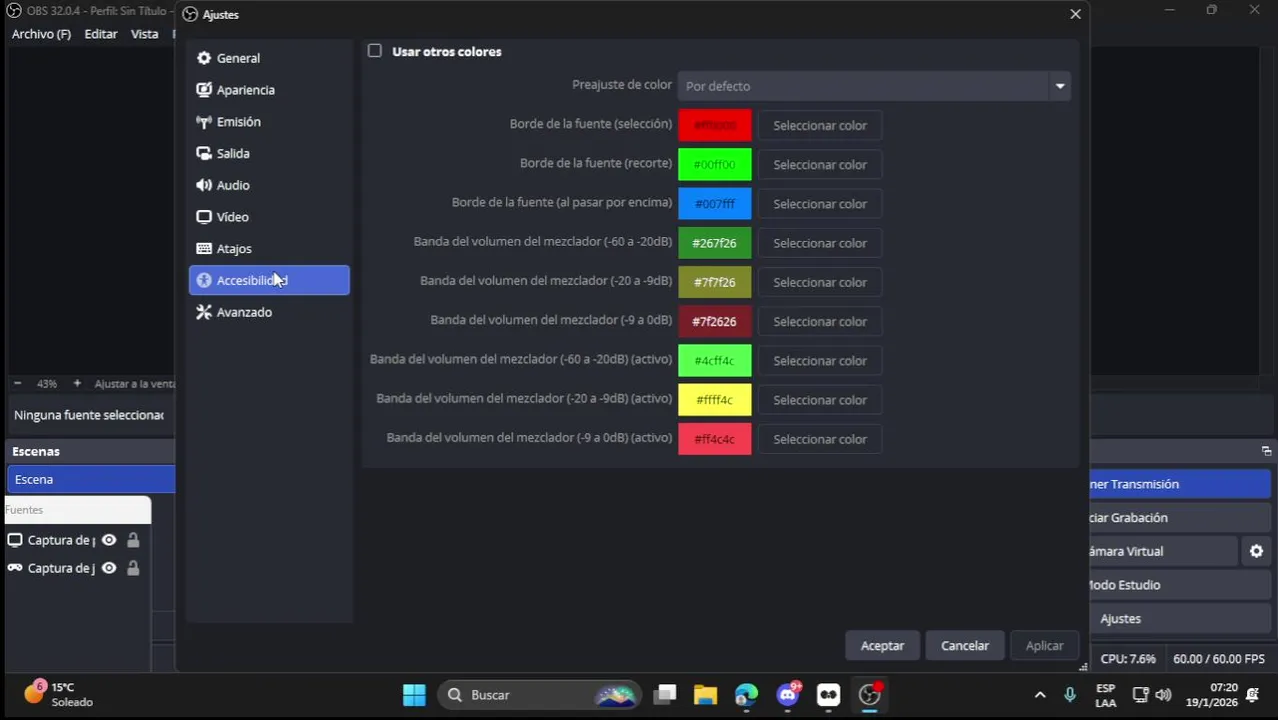Lock the second Captura source
The image size is (1278, 720).
[133, 568]
